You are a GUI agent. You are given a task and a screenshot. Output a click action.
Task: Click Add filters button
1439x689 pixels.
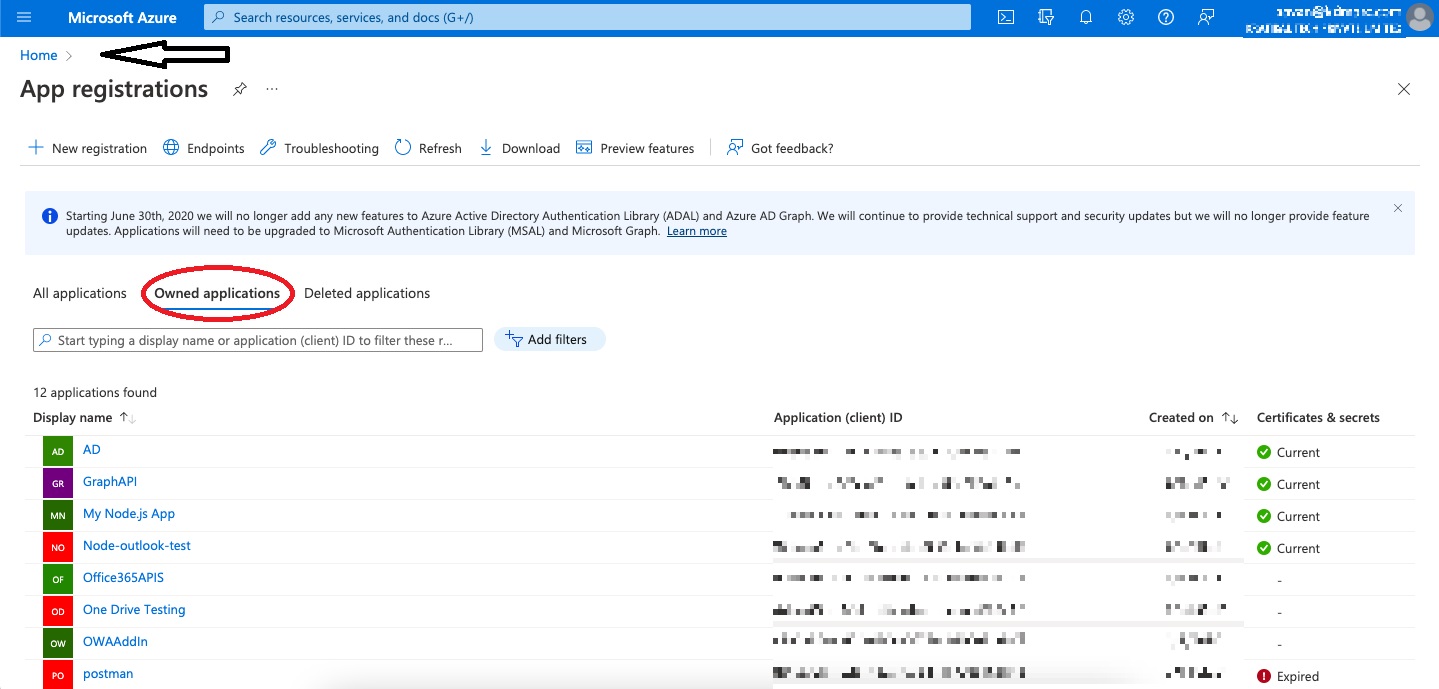(x=550, y=339)
